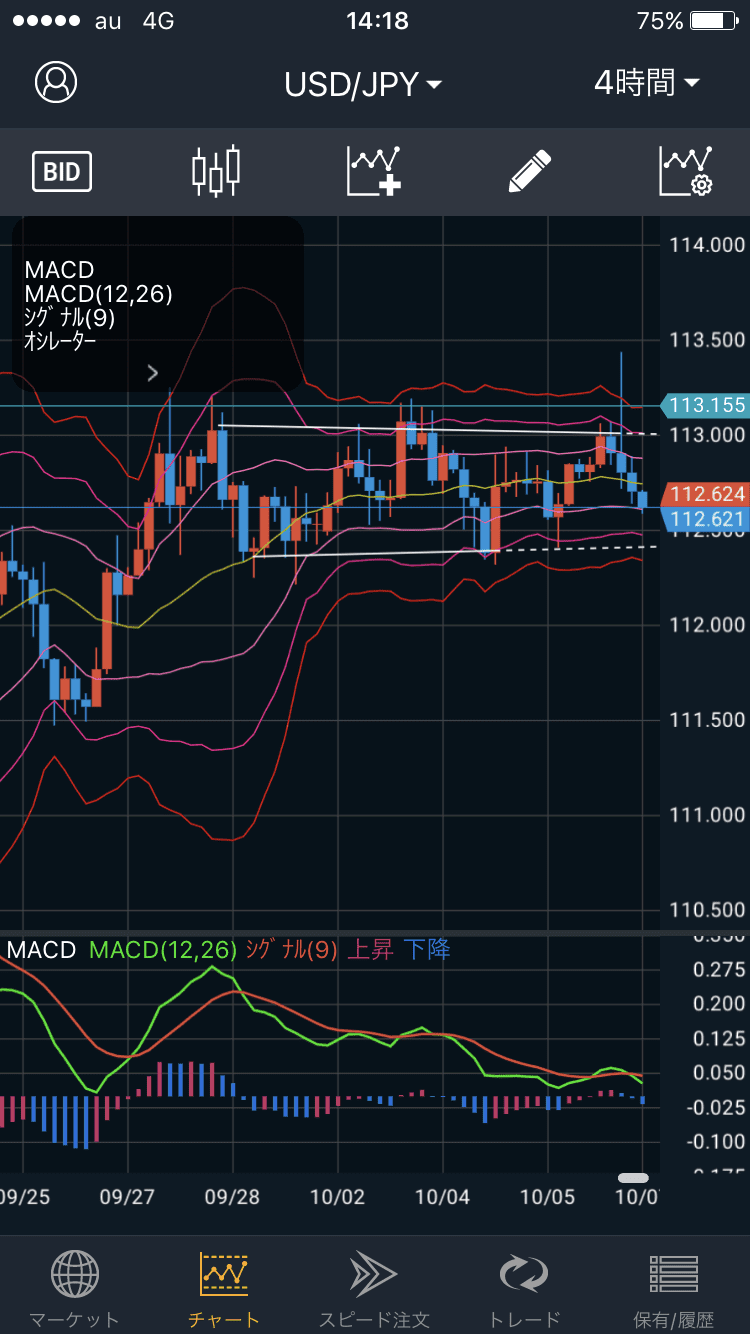
Task: Select the pencil drawing tool
Action: [x=530, y=171]
